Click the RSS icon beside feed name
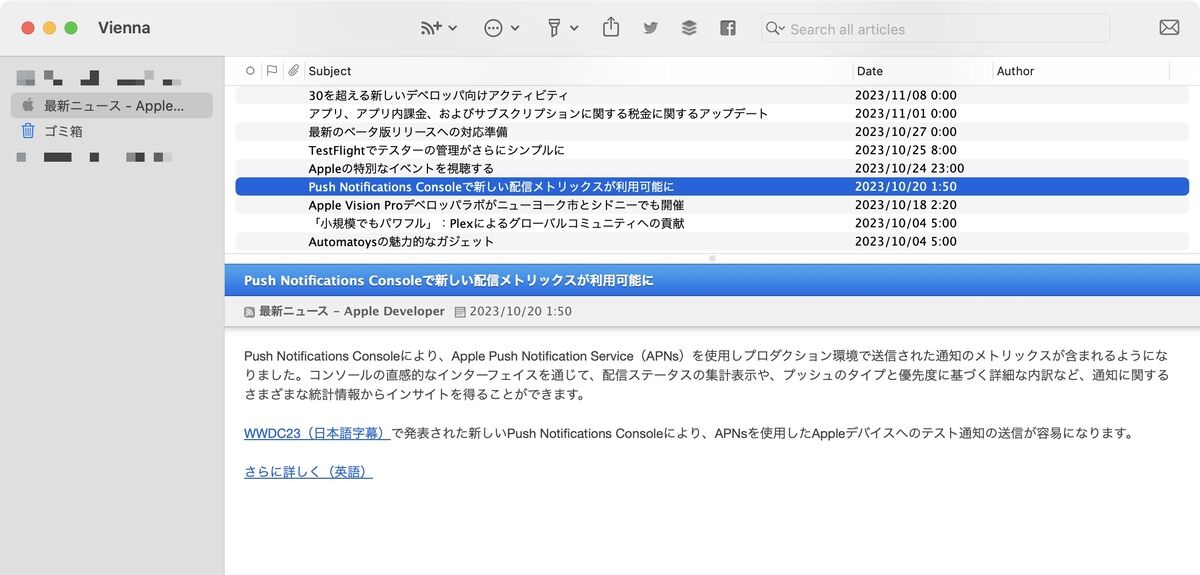The height and width of the screenshot is (575, 1200). click(250, 312)
